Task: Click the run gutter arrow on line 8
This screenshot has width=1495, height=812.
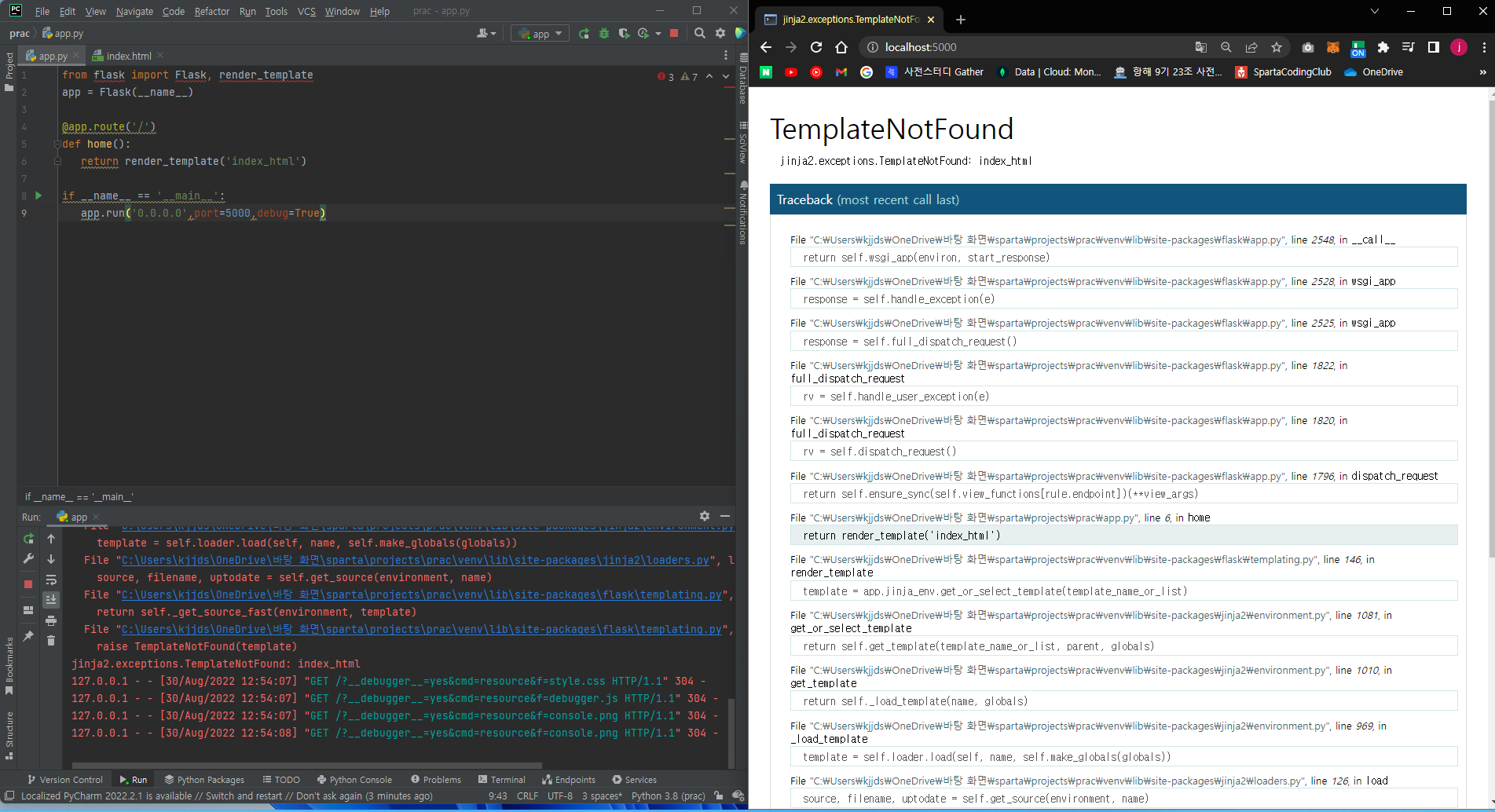Action: coord(38,196)
